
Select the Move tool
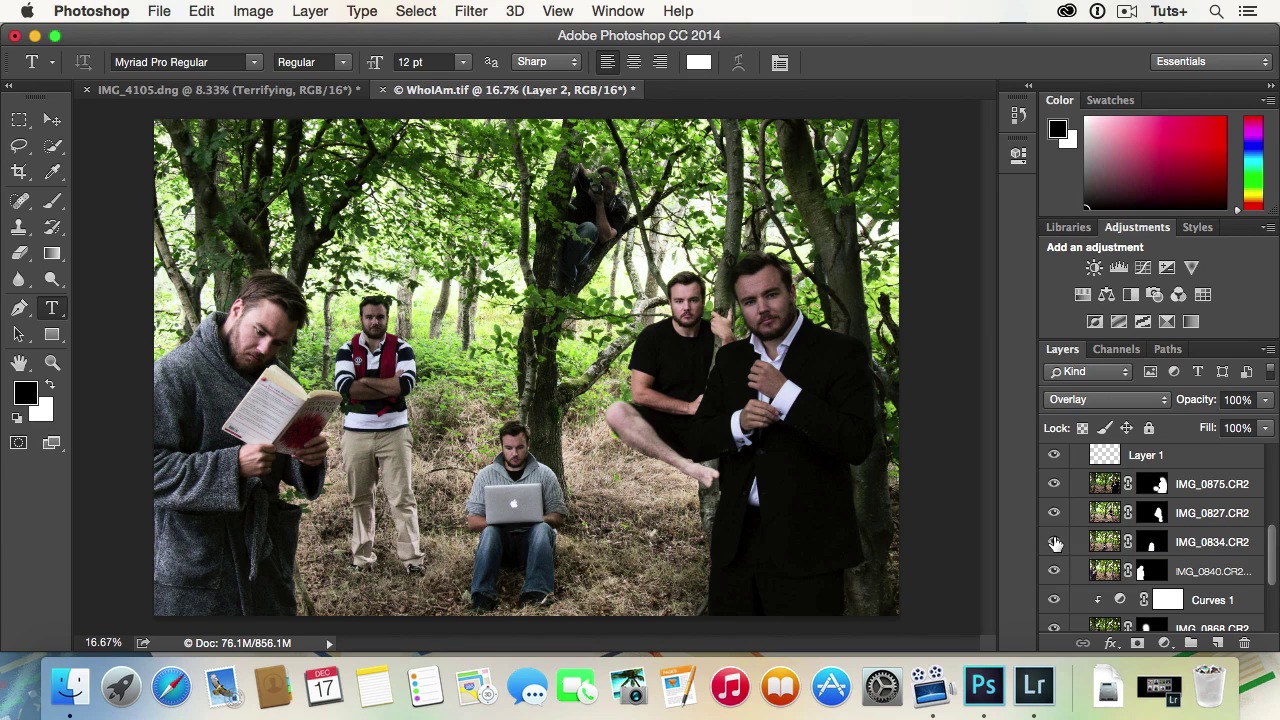[52, 120]
